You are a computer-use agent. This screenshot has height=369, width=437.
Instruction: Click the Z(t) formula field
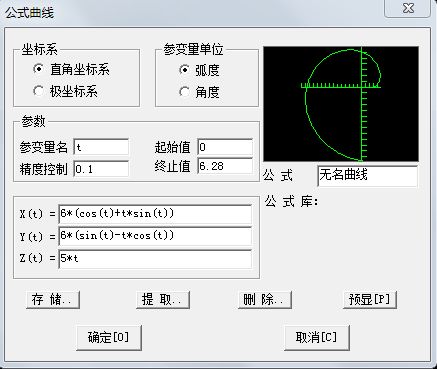pyautogui.click(x=155, y=259)
